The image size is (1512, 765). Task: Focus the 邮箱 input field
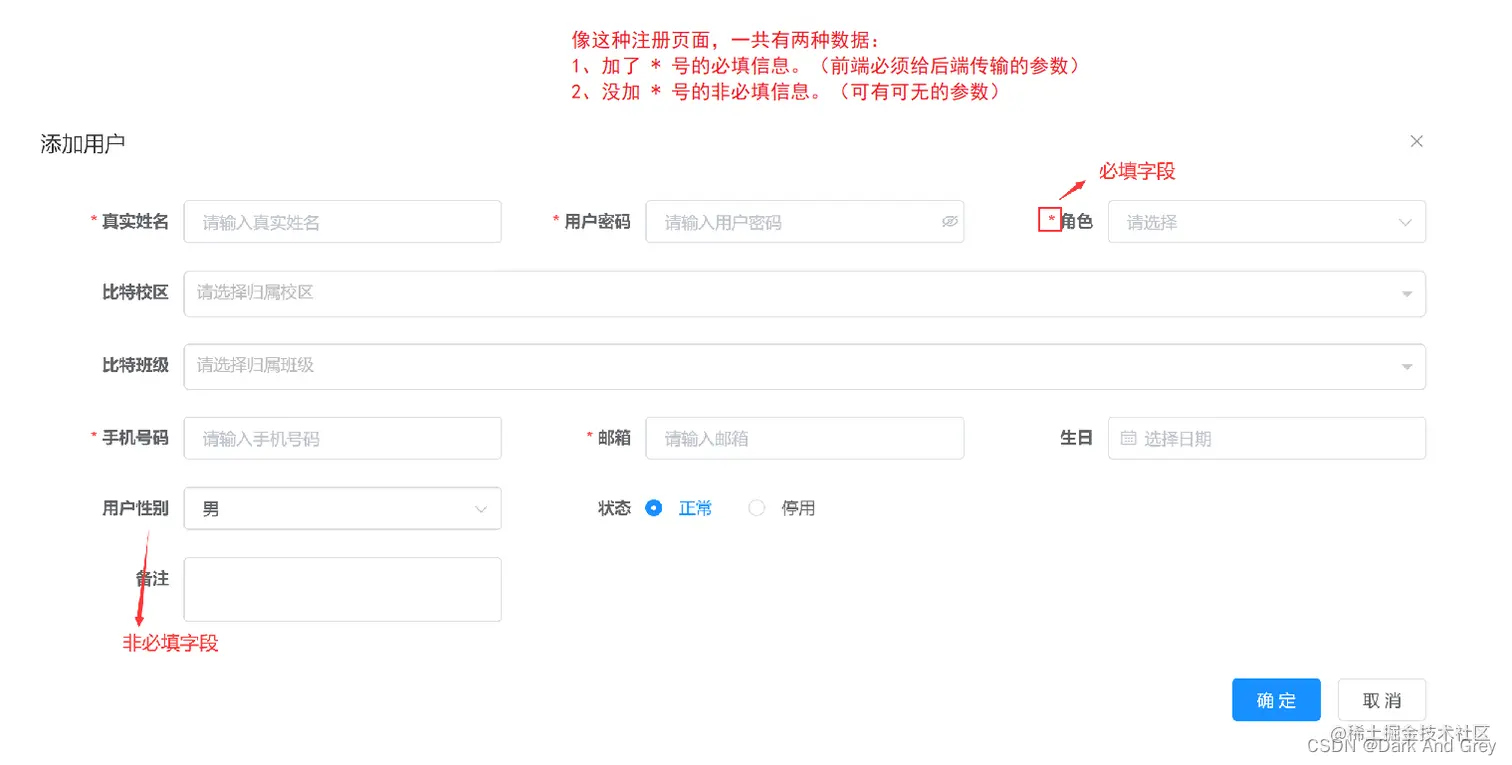(x=804, y=438)
